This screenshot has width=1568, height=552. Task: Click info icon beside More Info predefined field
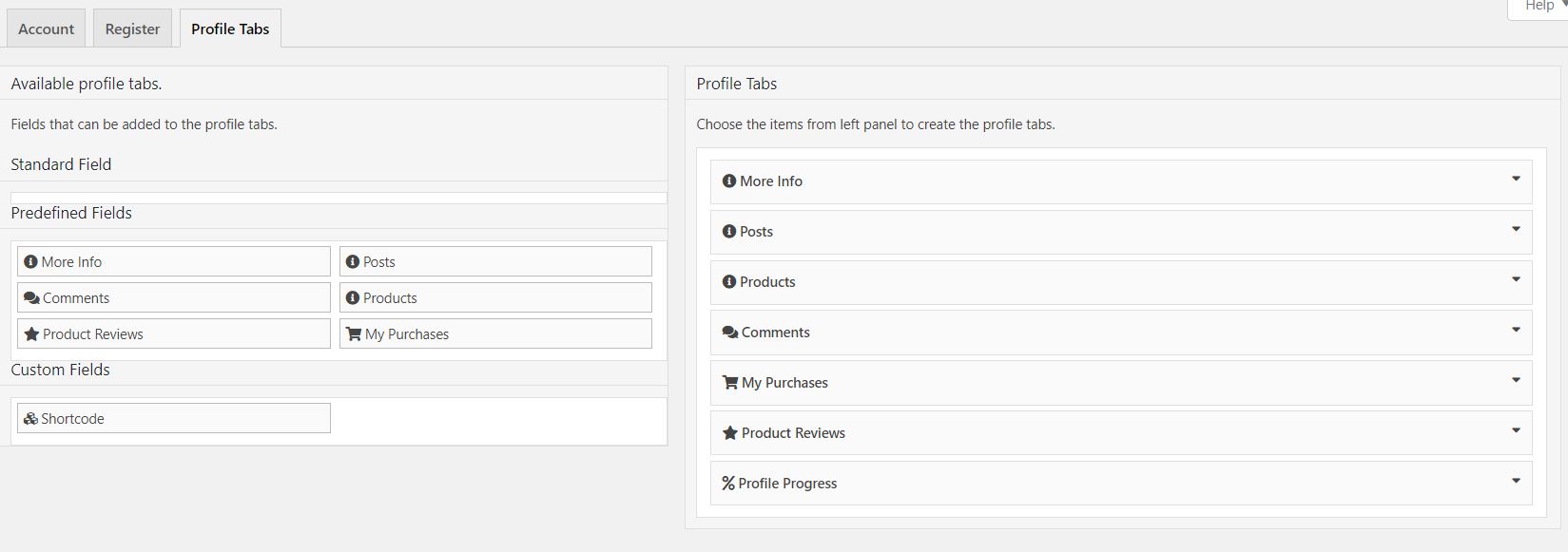point(30,261)
